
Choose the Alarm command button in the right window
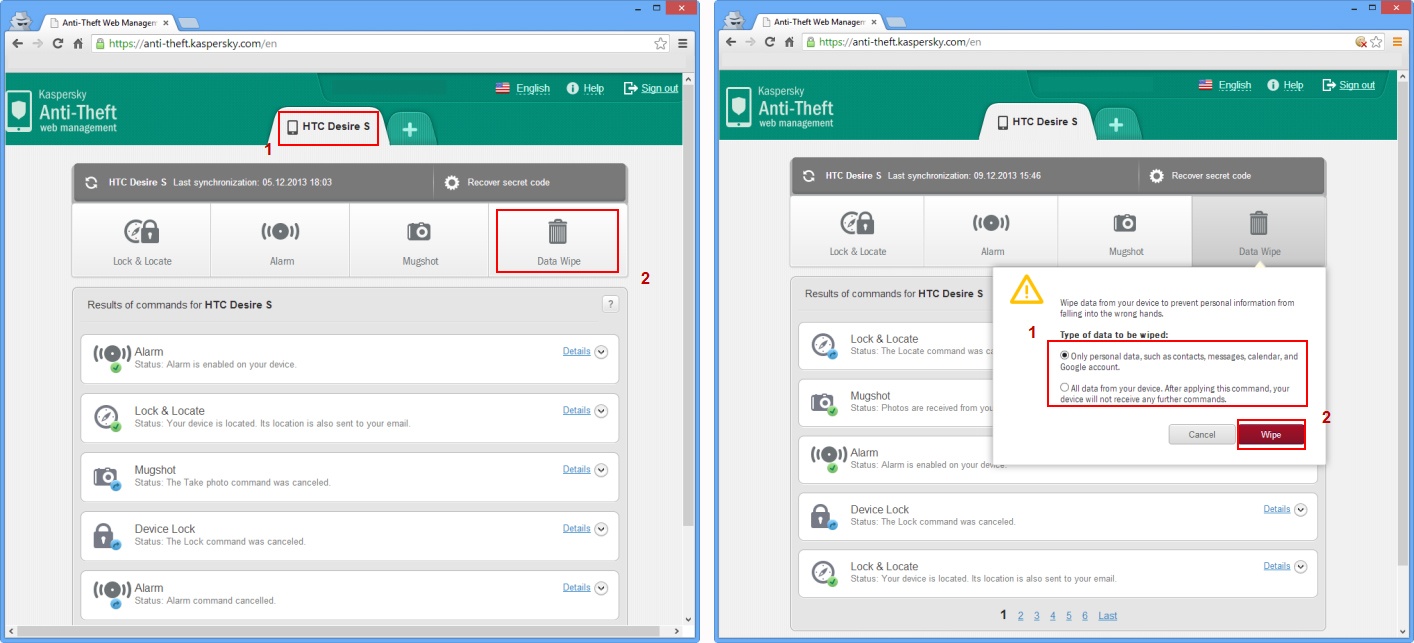point(991,232)
